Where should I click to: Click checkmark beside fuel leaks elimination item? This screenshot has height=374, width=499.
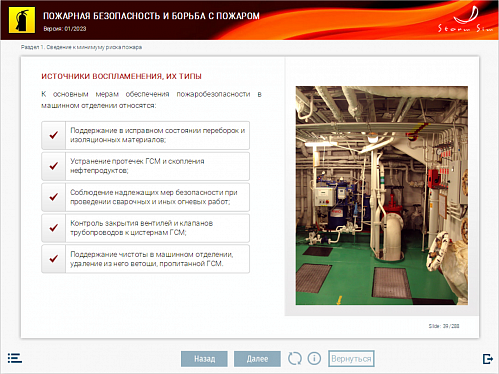[x=54, y=166]
